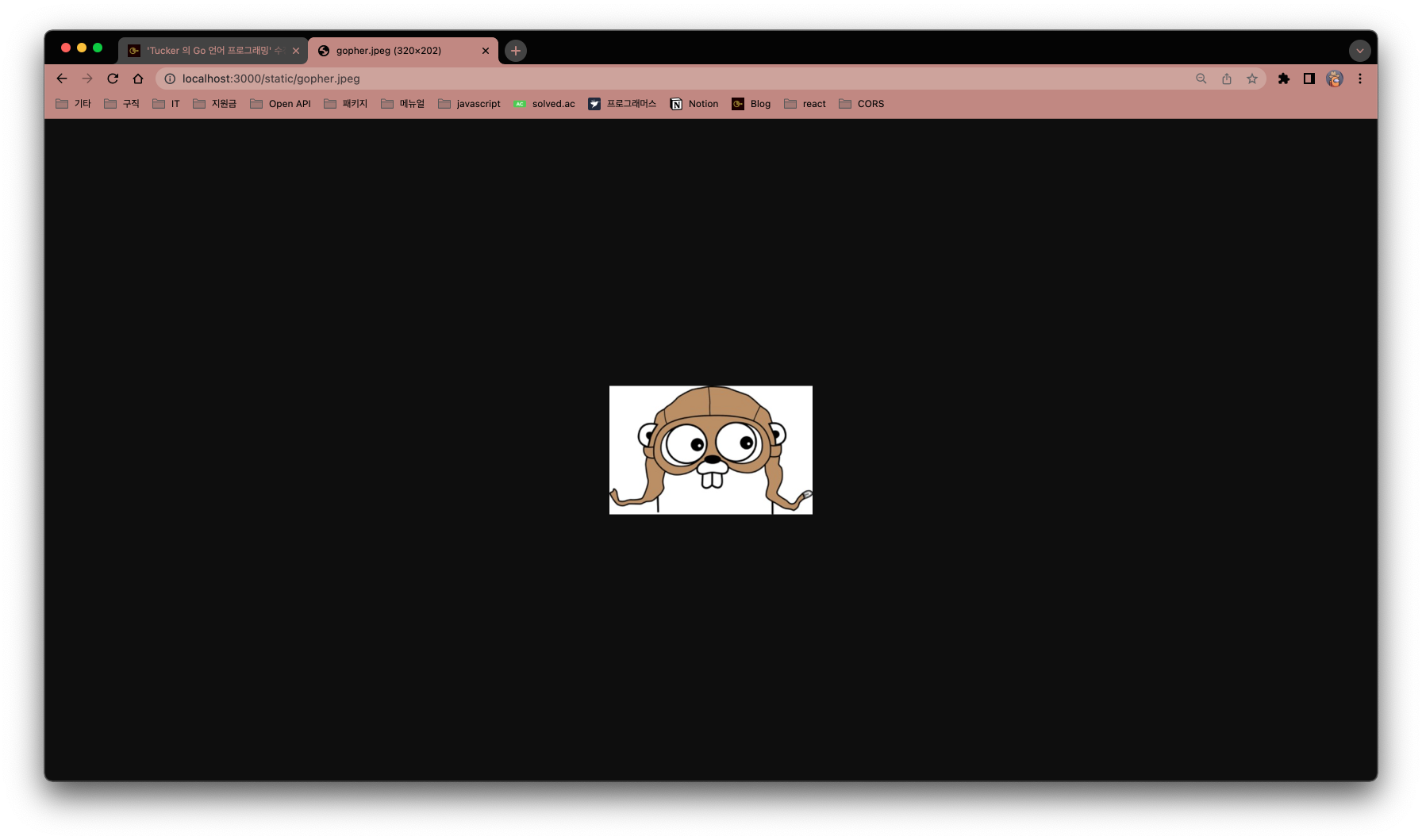Open the Chrome three-dot menu
1422x840 pixels.
pos(1360,79)
